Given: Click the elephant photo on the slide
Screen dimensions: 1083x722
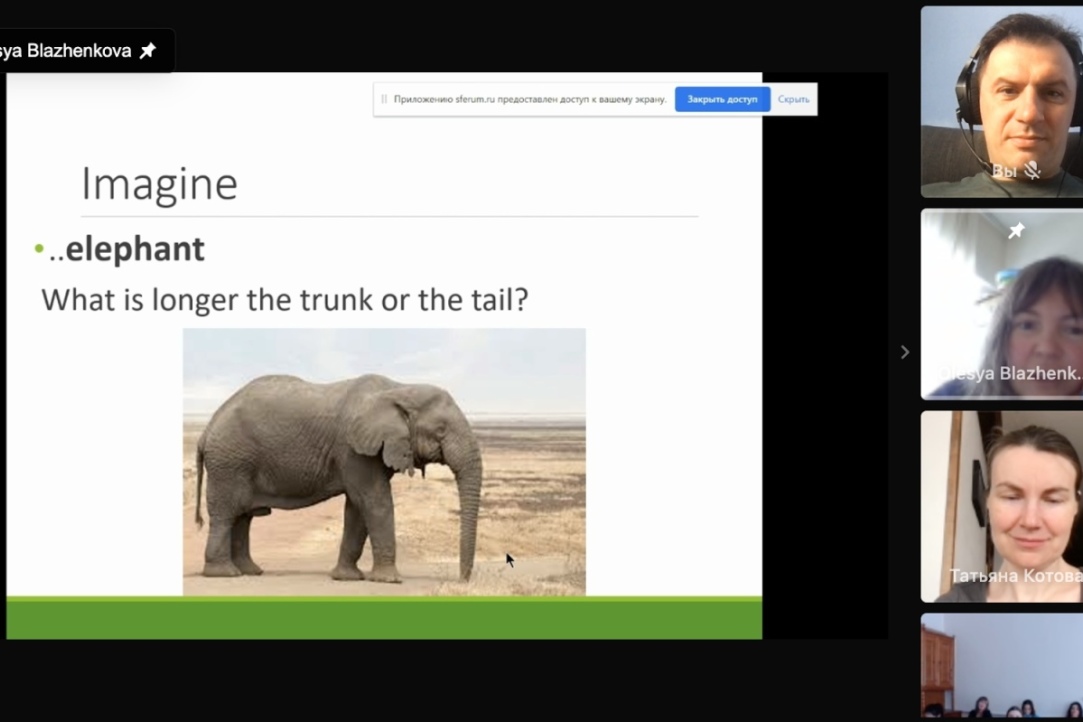Looking at the screenshot, I should [x=384, y=462].
